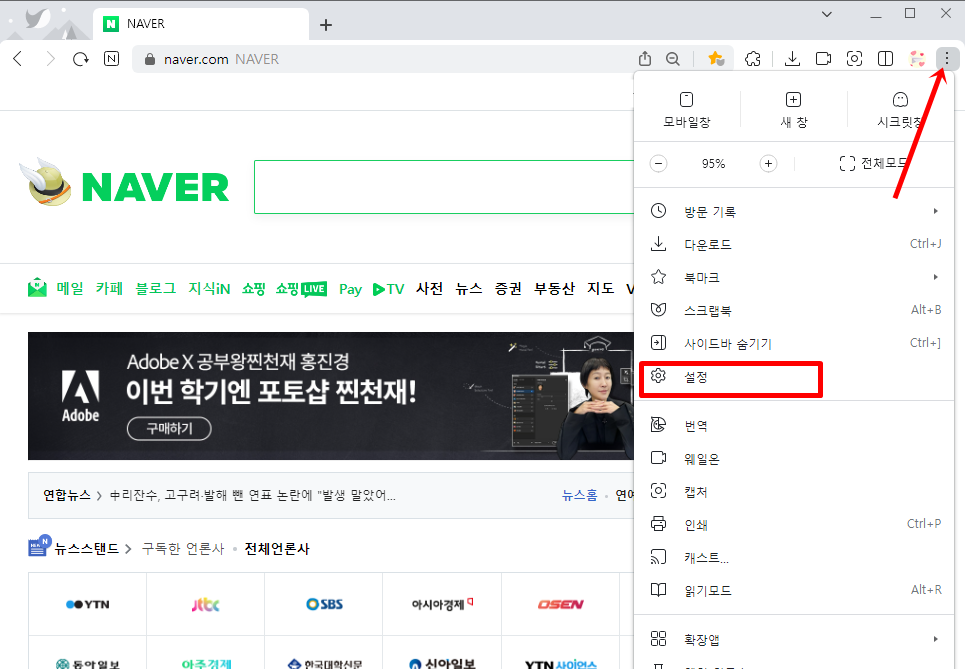Expand the 북마크 submenu arrow
This screenshot has height=669, width=965.
point(936,277)
